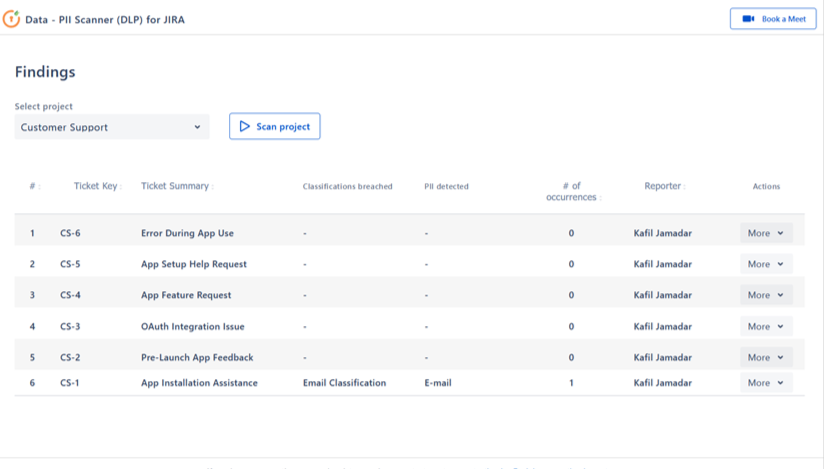Click the app logo icon in the header

tap(12, 19)
